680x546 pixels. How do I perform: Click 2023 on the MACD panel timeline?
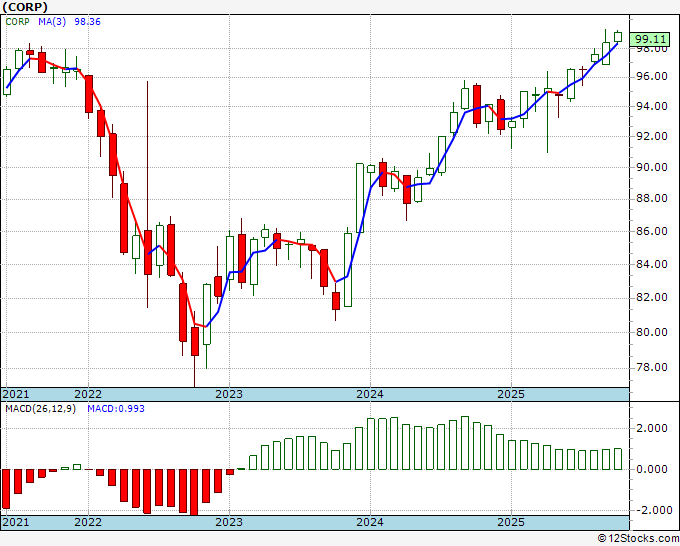pos(229,522)
